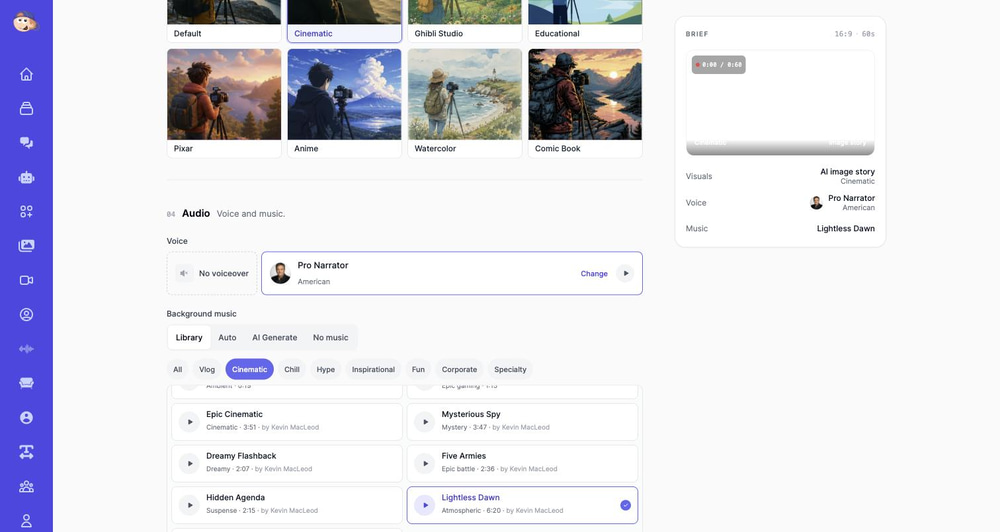
Task: Open the robot icon in sidebar
Action: pyautogui.click(x=26, y=177)
